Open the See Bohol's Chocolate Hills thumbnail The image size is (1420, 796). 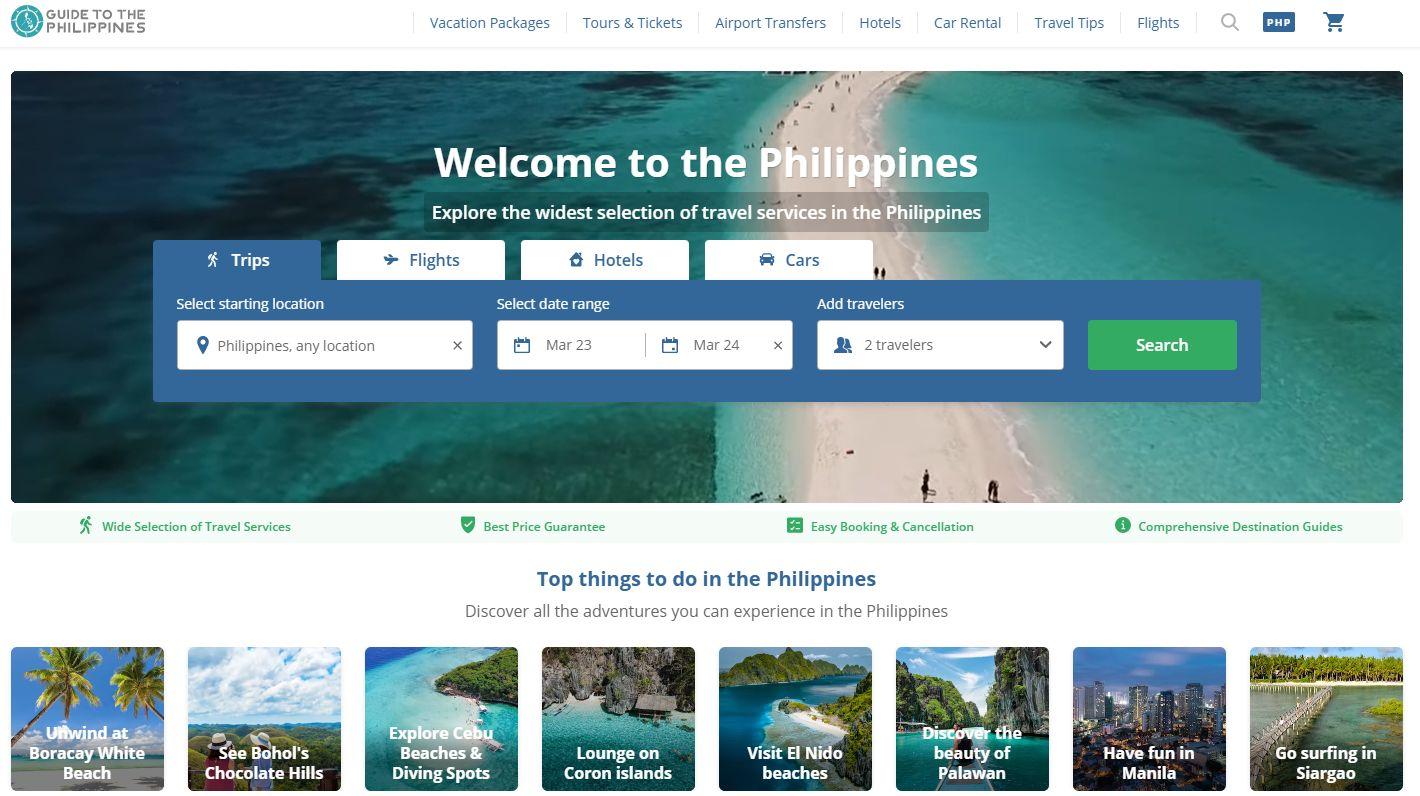tap(264, 719)
